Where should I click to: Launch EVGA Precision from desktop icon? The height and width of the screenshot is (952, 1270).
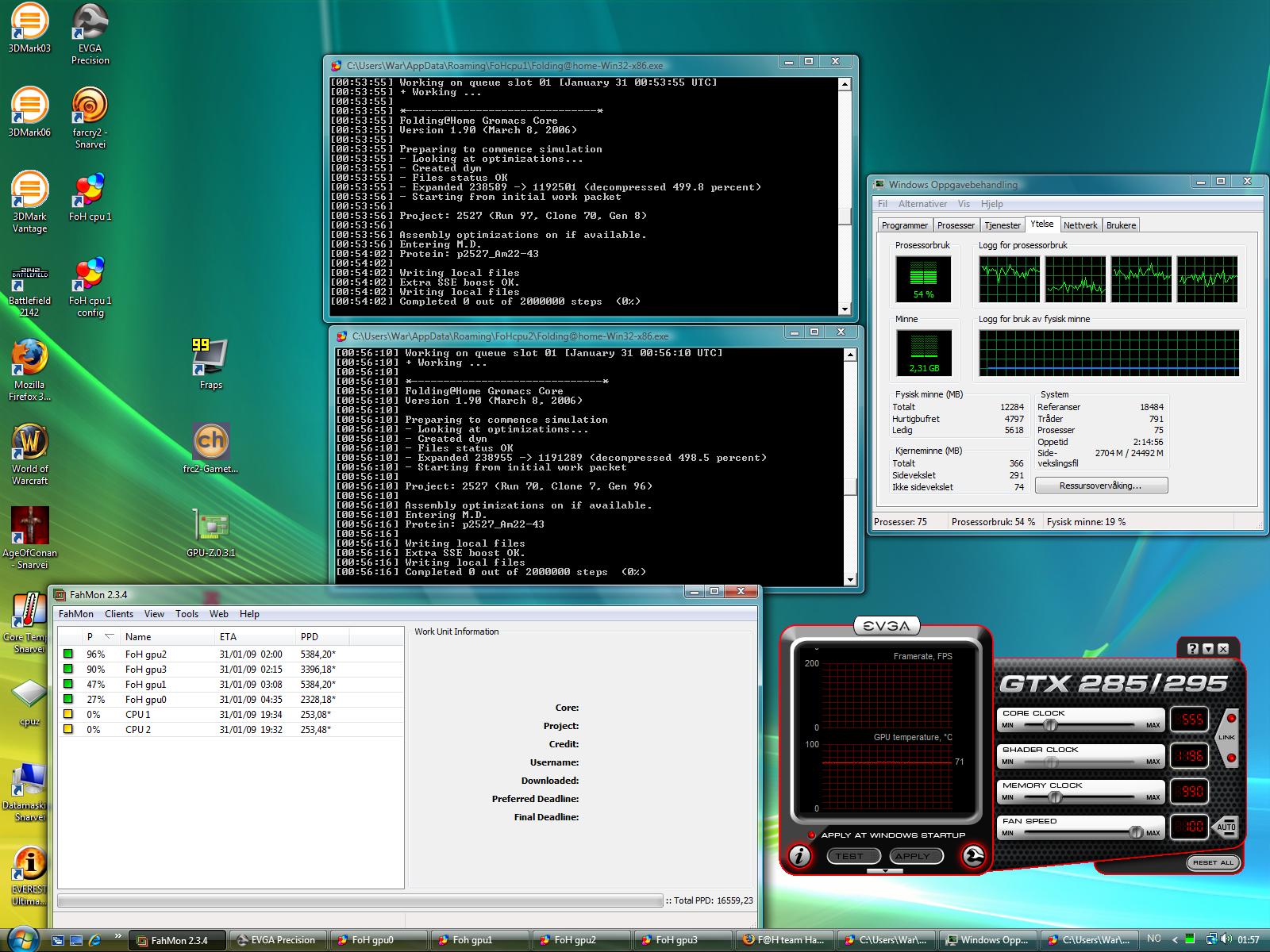coord(90,34)
